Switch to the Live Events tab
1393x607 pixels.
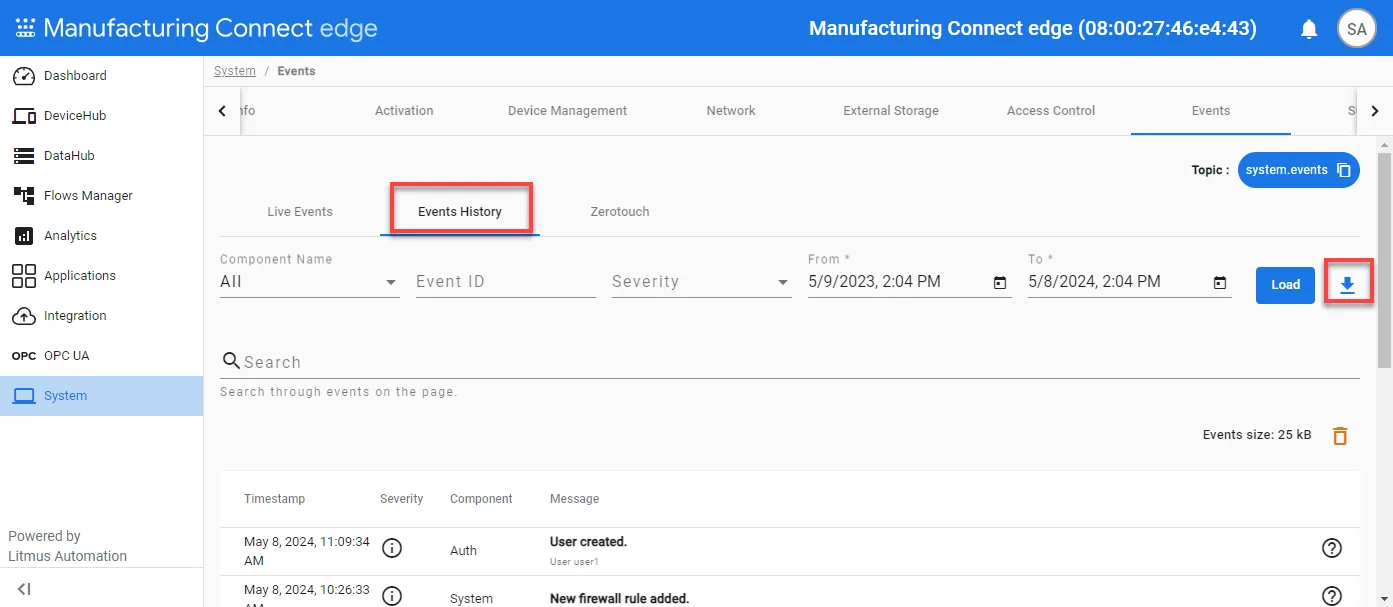click(x=300, y=212)
